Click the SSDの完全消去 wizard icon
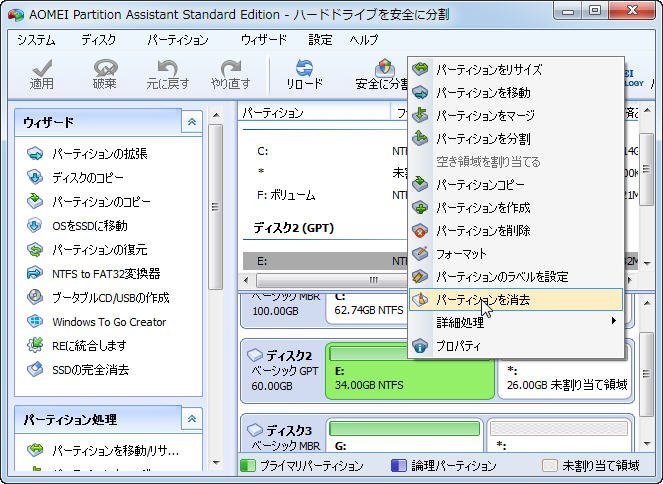The height and width of the screenshot is (484, 663). point(35,369)
